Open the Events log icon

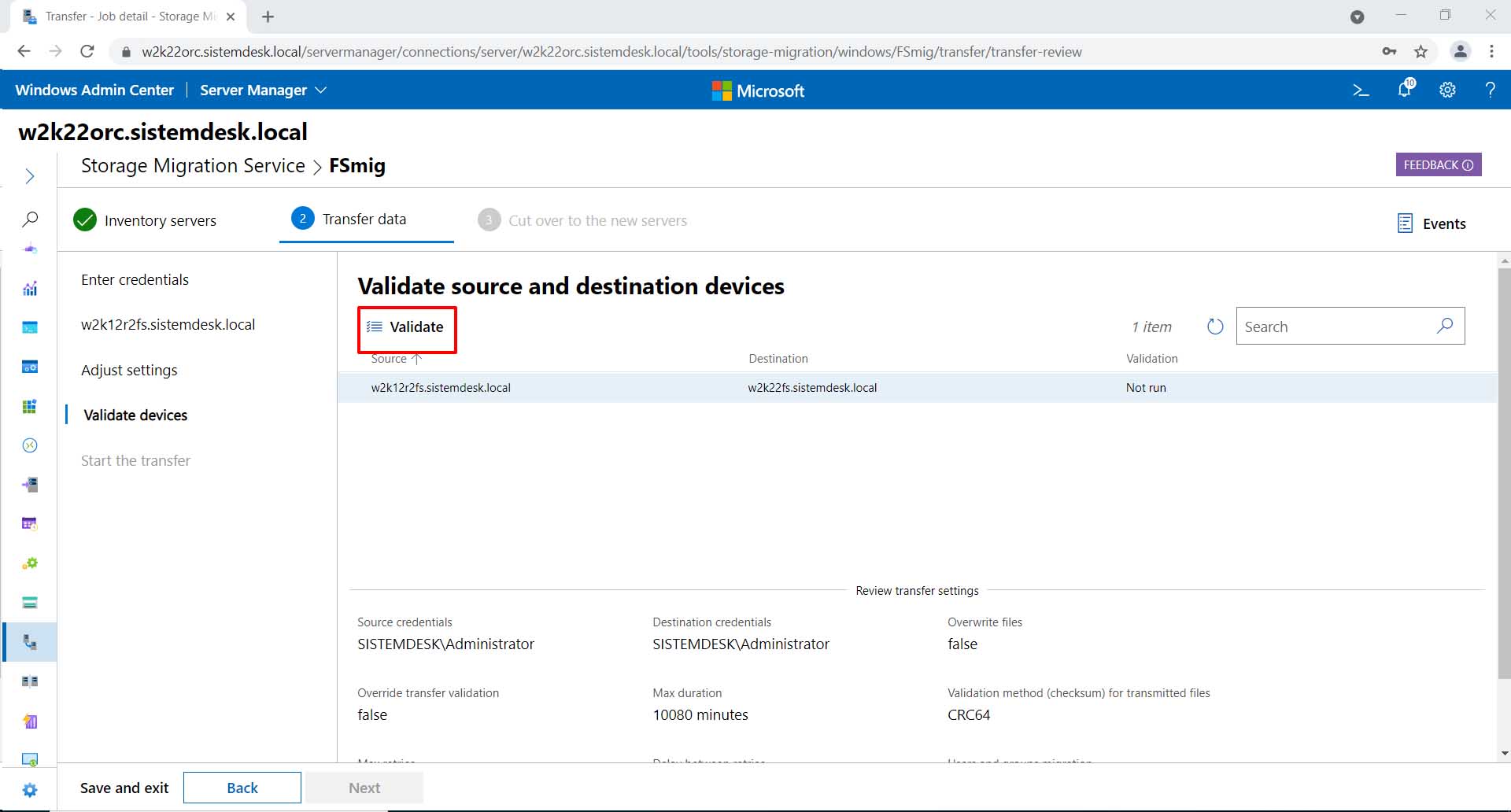(1405, 223)
